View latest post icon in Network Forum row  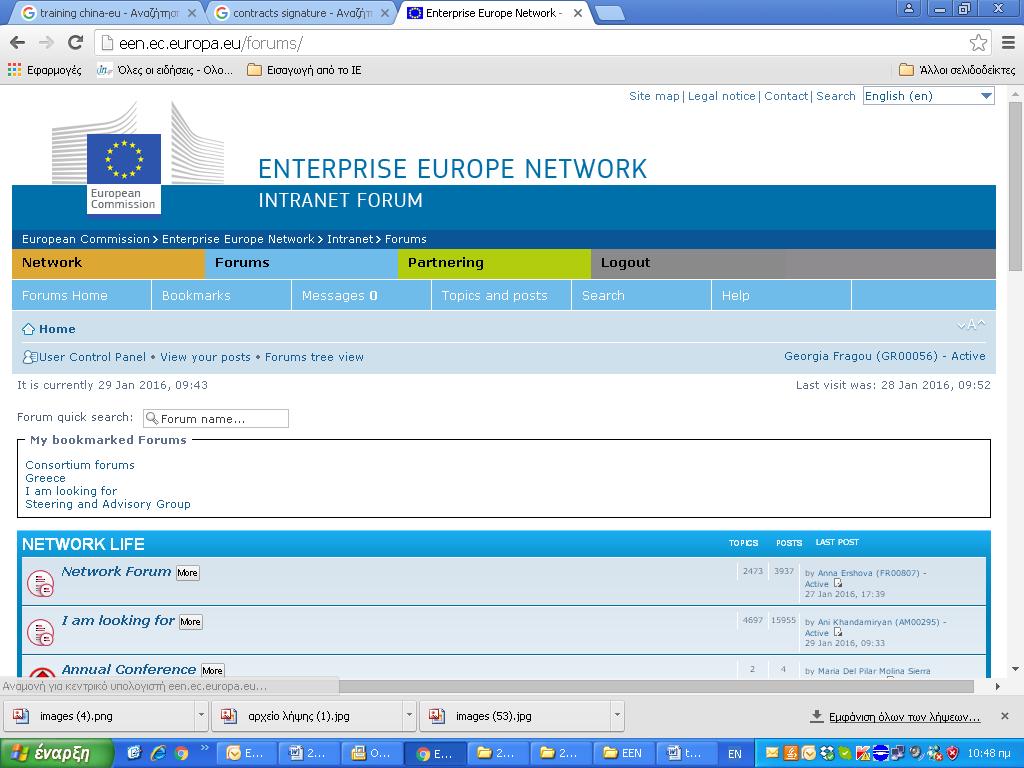[838, 583]
